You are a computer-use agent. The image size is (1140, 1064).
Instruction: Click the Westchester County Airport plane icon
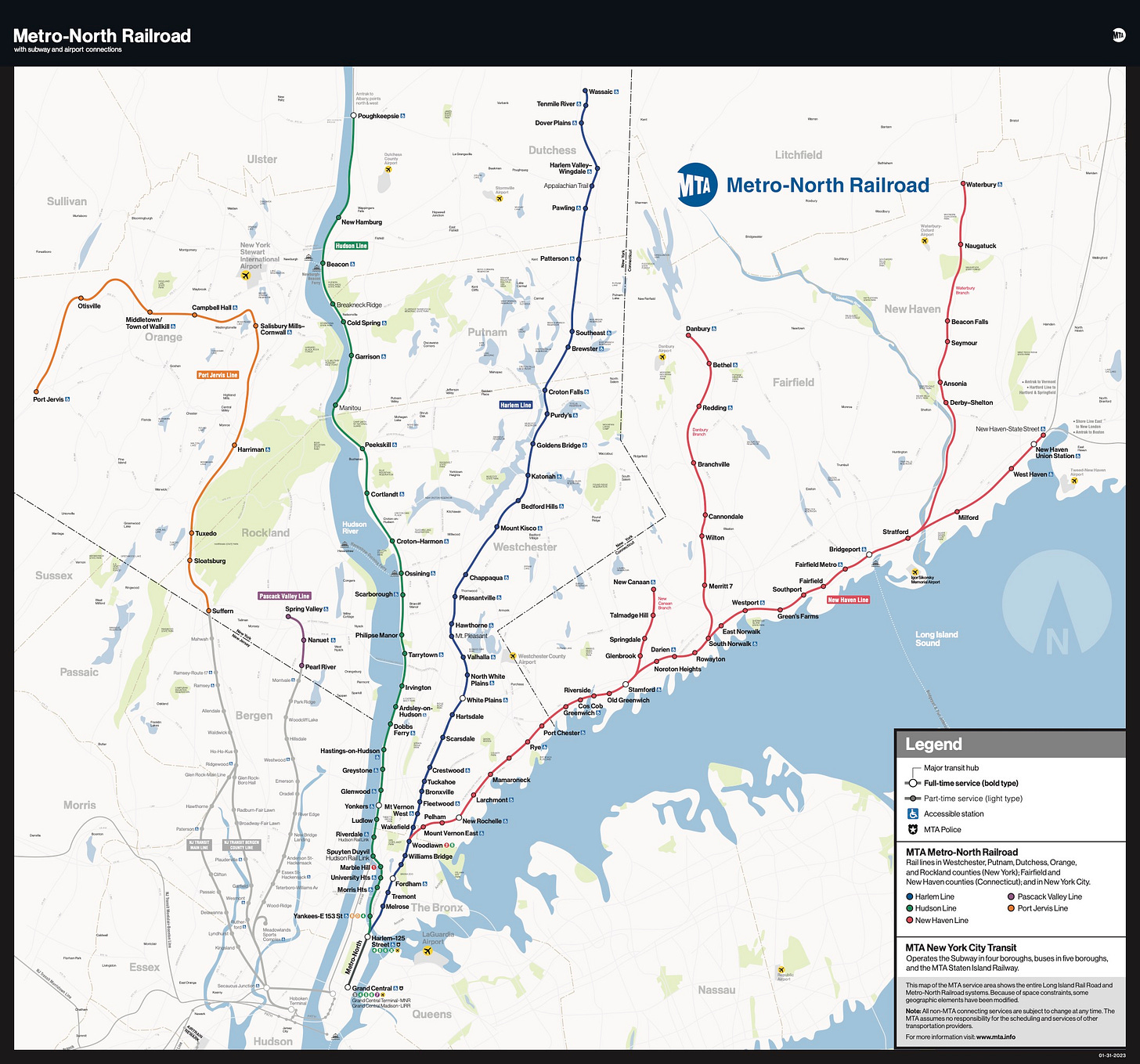point(513,656)
